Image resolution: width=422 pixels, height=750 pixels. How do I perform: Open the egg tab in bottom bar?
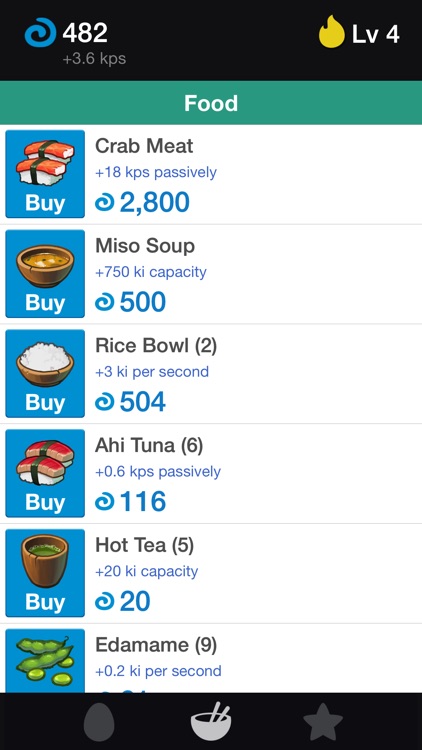[99, 721]
